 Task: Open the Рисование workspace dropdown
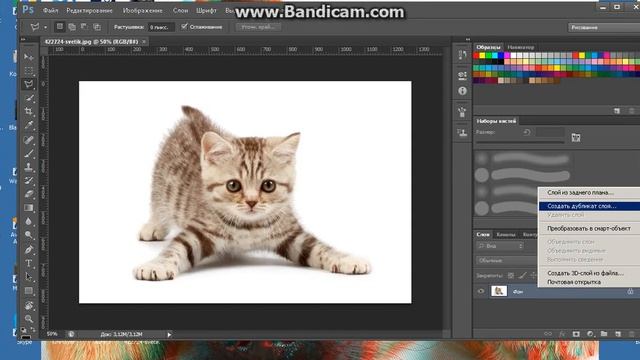tap(604, 27)
